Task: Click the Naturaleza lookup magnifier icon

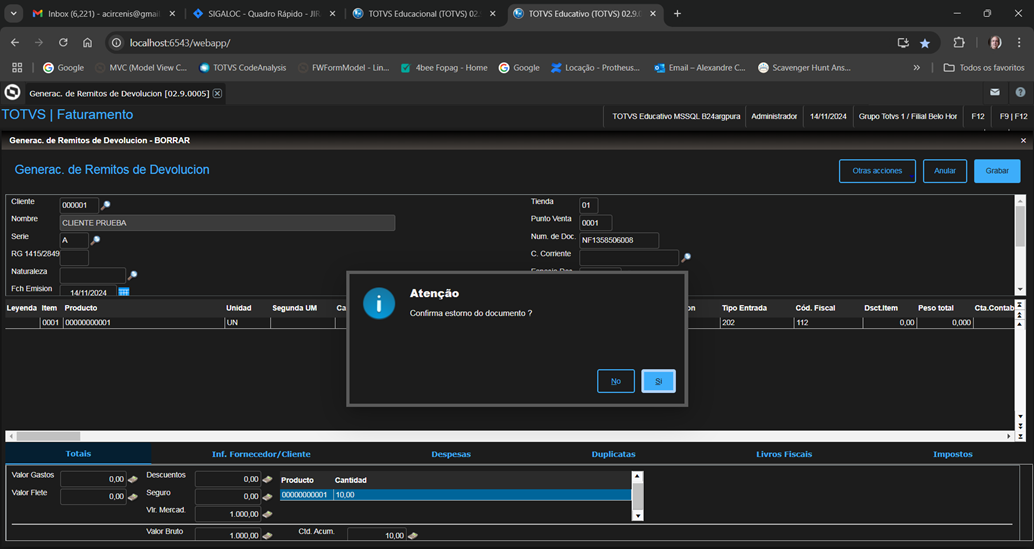Action: [x=132, y=275]
